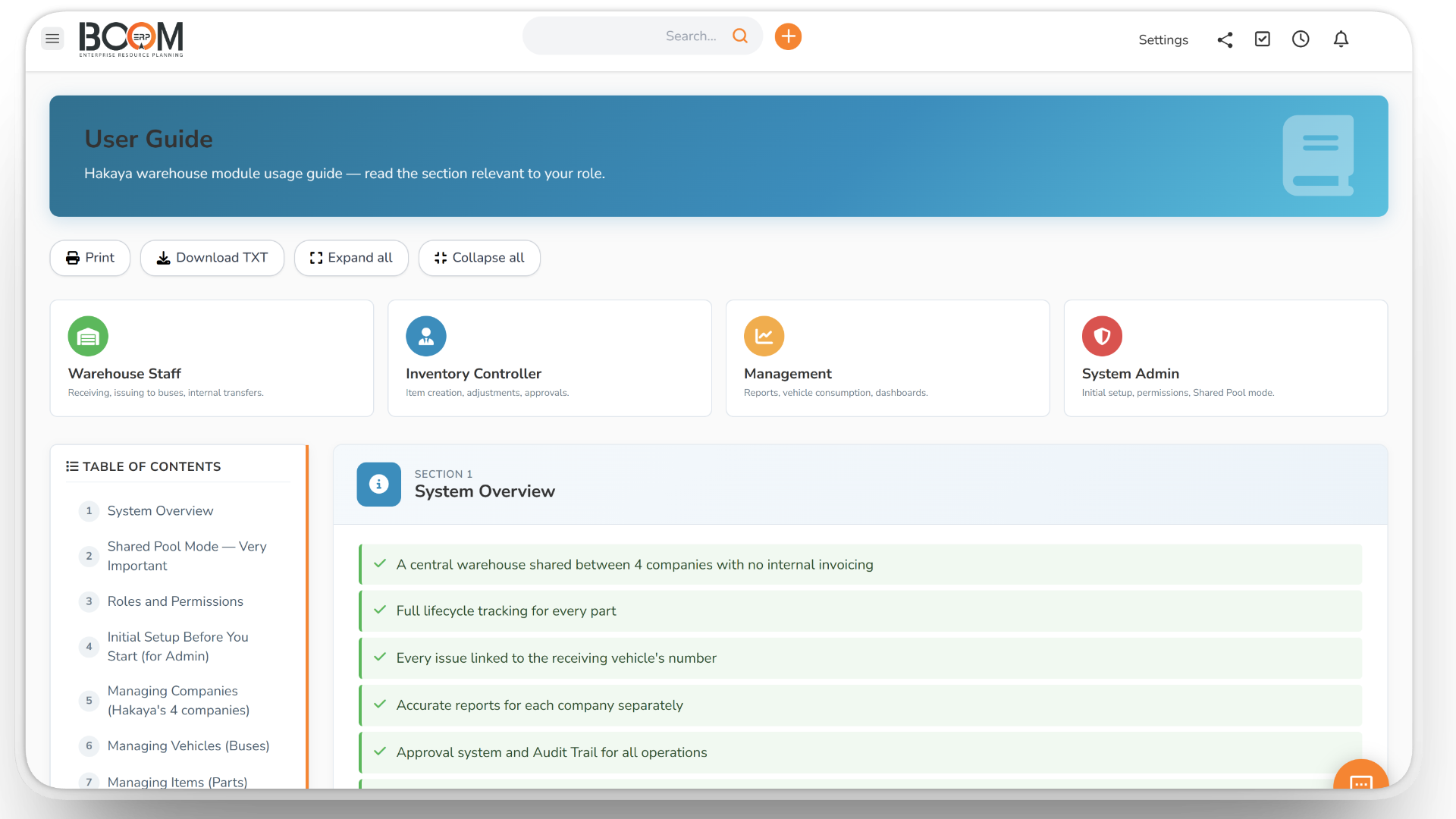Screen dimensions: 1456x819
Task: Click the Warehouse Staff green icon
Action: [88, 336]
